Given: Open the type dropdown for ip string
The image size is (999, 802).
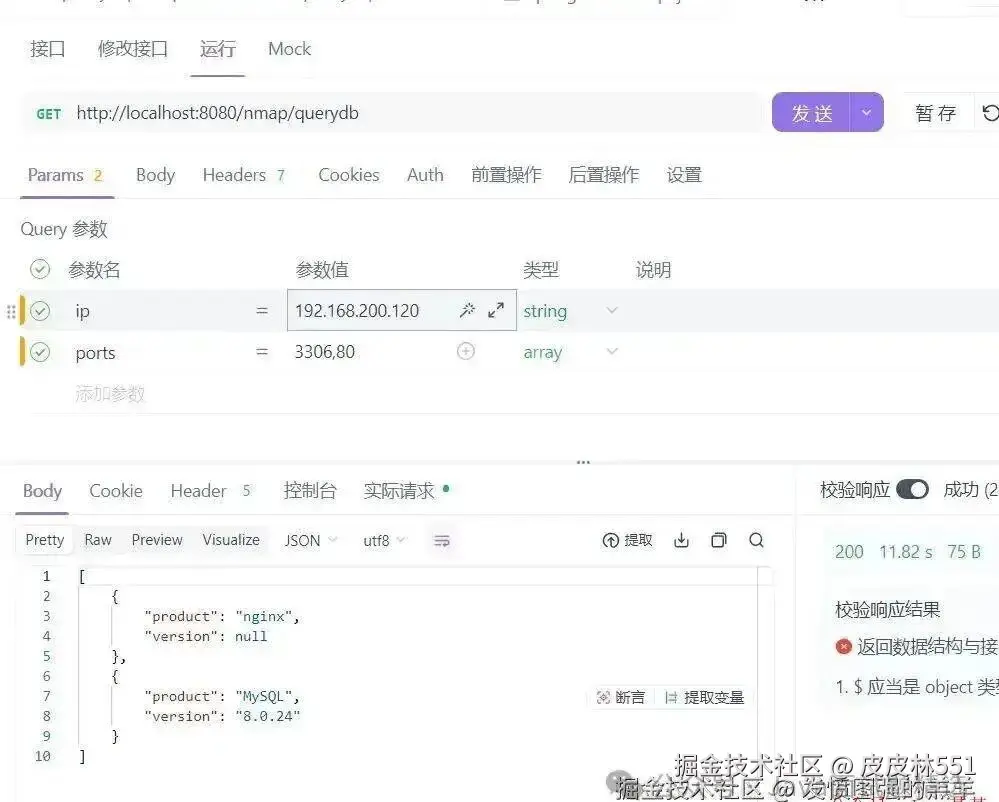Looking at the screenshot, I should (x=612, y=310).
